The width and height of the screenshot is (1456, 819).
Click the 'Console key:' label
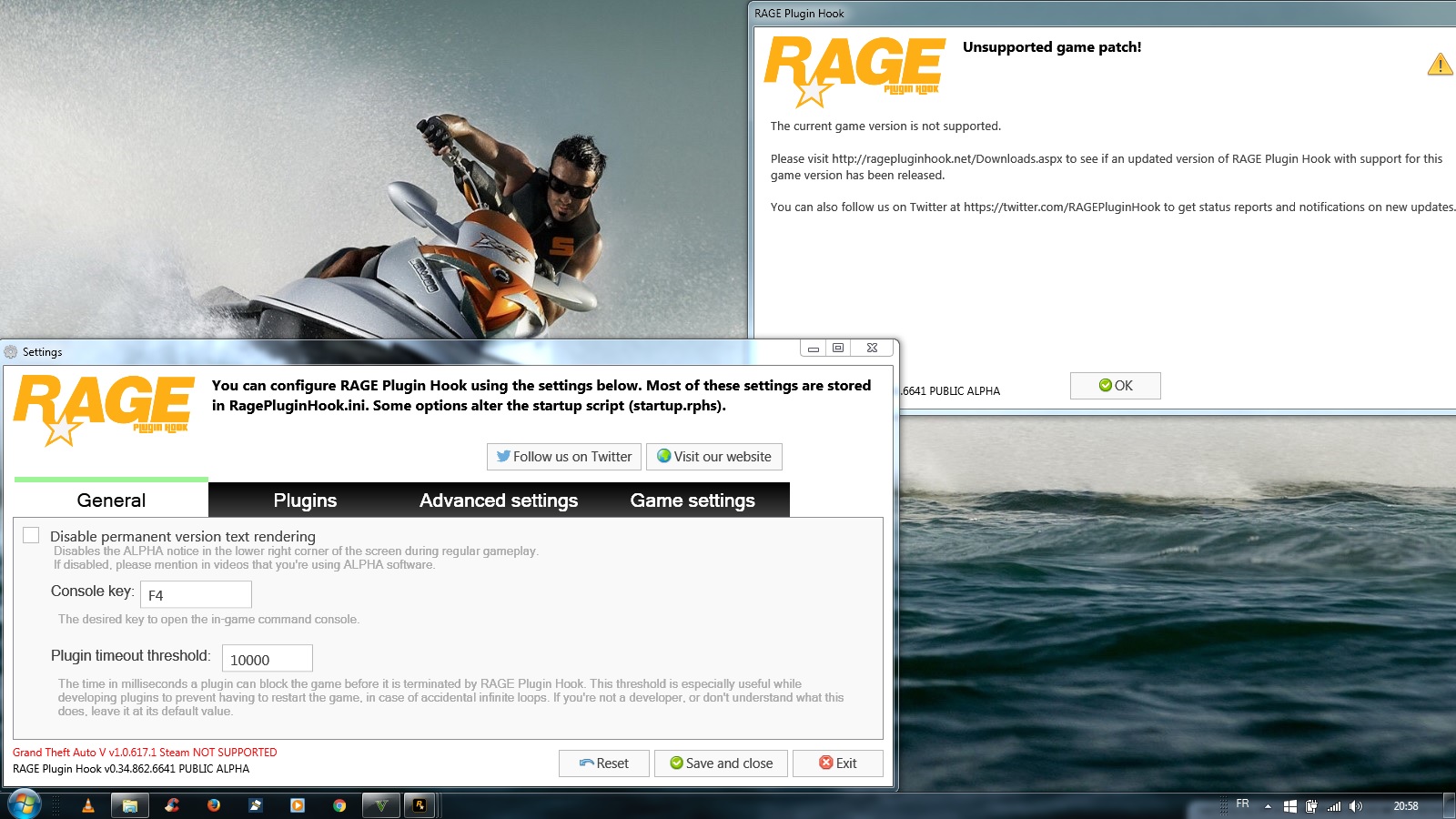pos(93,591)
